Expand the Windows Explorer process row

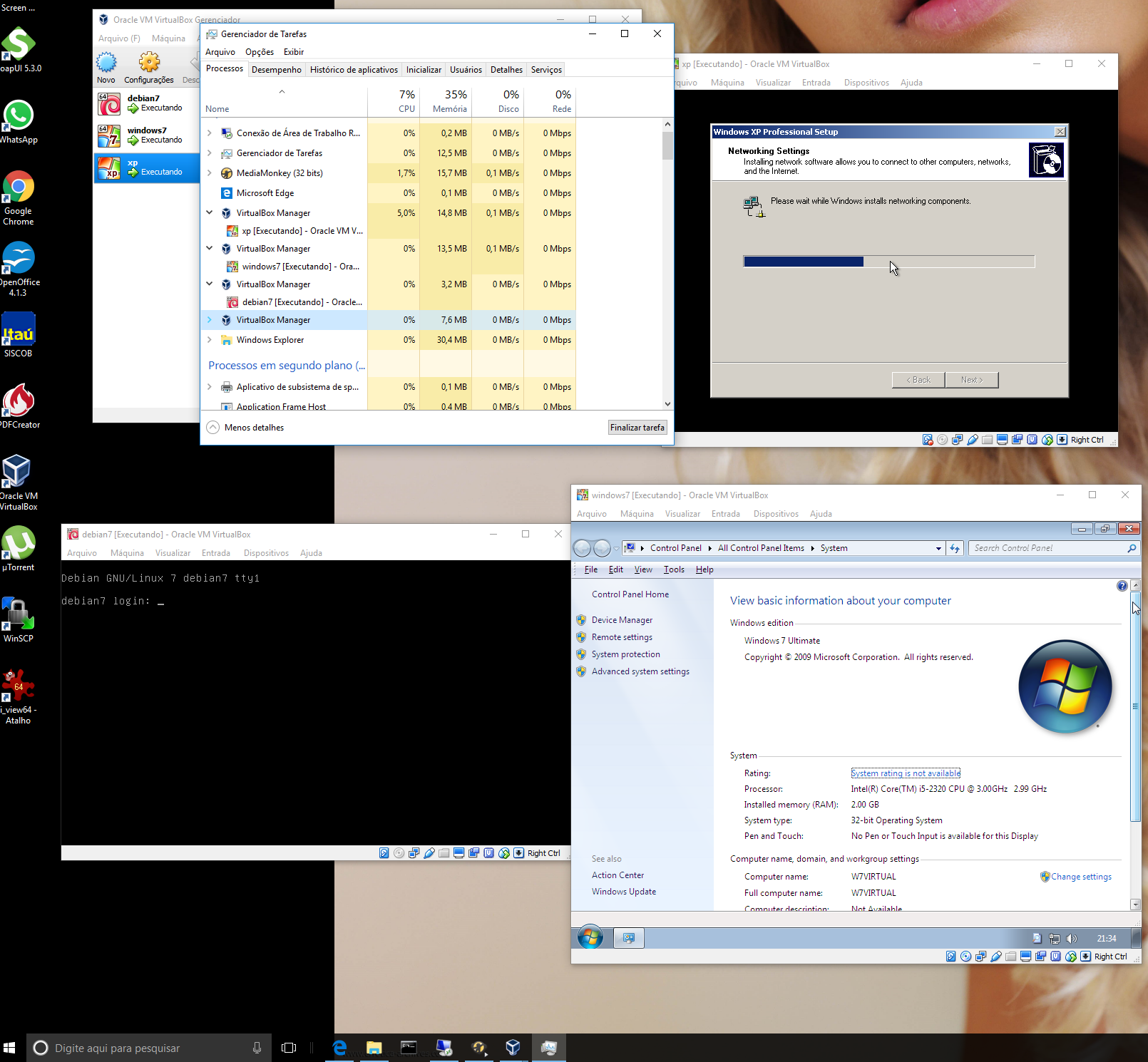coord(210,340)
